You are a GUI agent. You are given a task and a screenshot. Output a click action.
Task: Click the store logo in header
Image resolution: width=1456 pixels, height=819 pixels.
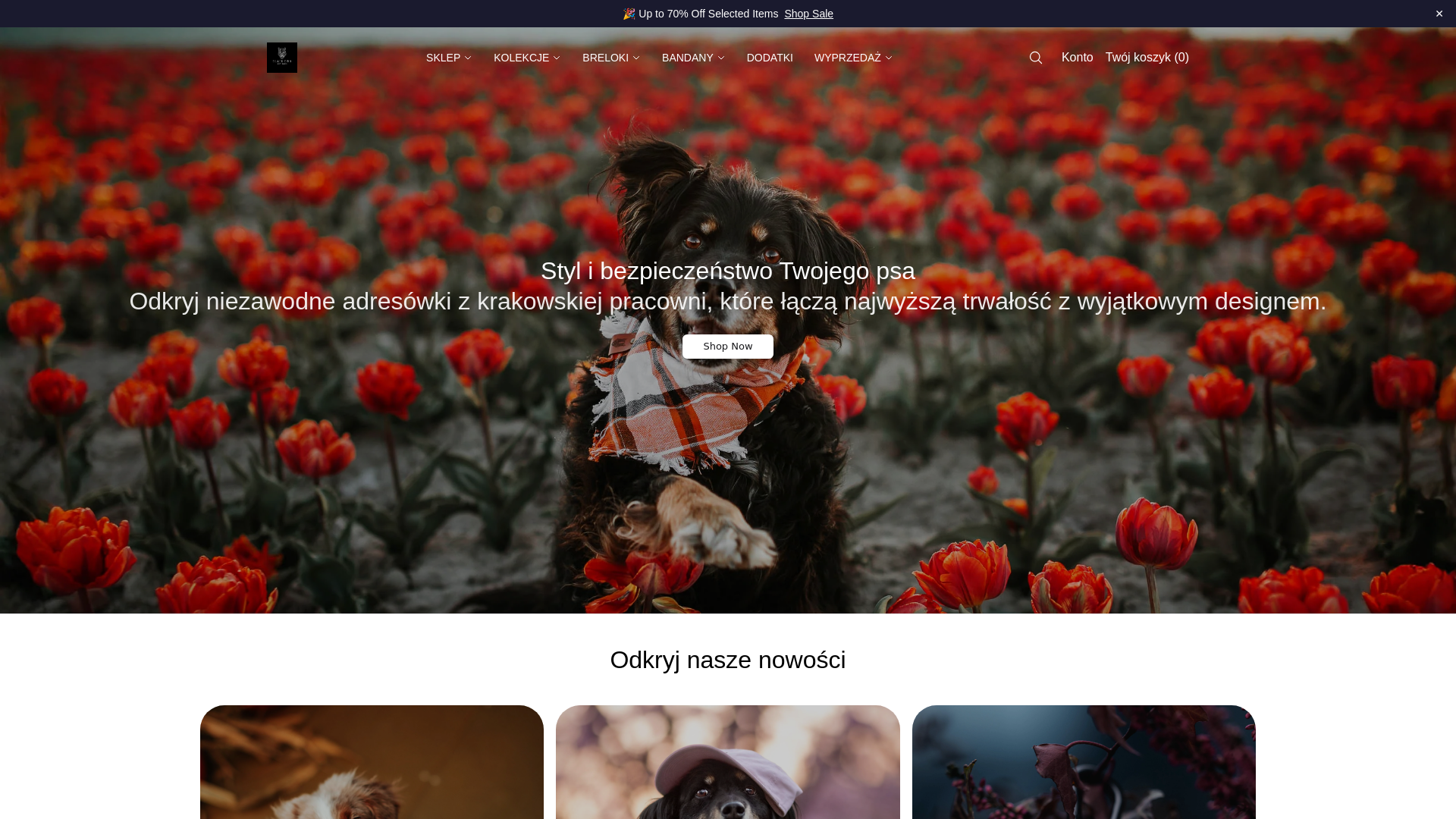tap(282, 58)
